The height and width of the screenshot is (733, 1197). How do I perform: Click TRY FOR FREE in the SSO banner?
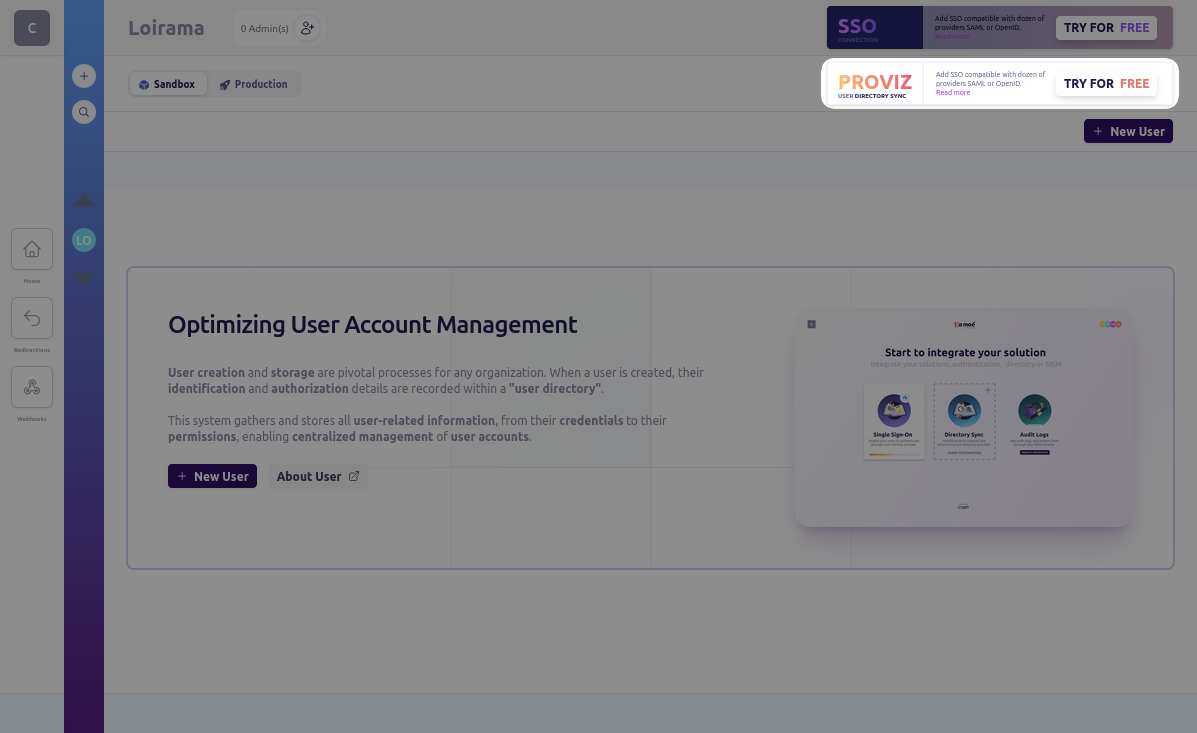pos(1106,28)
